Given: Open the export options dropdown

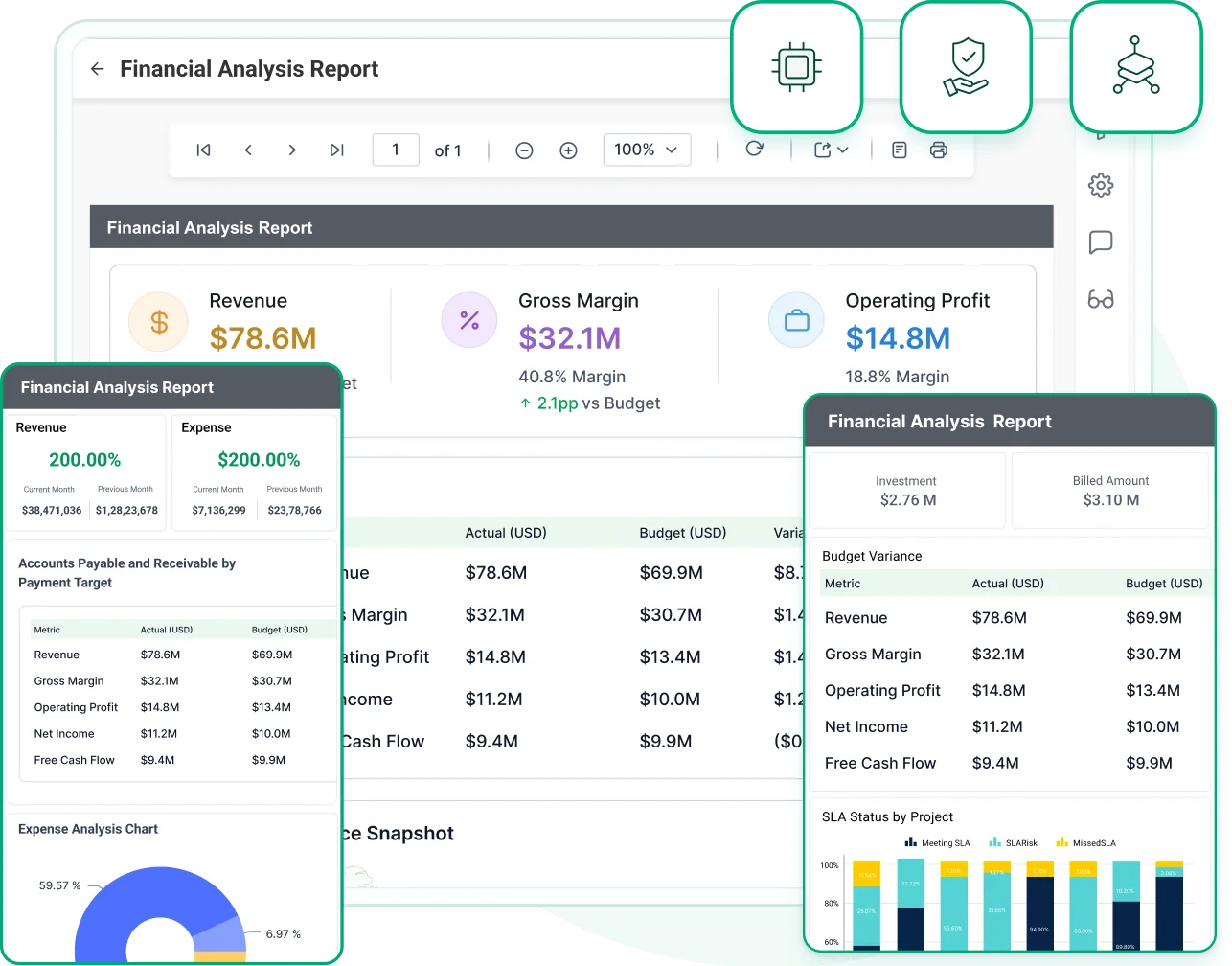Looking at the screenshot, I should click(x=831, y=149).
